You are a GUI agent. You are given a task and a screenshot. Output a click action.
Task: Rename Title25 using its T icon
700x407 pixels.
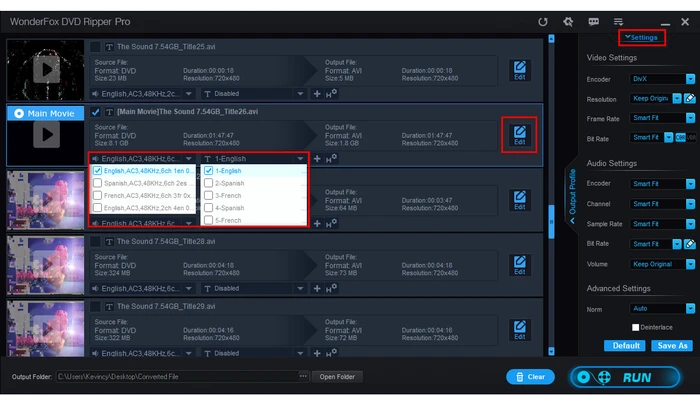(109, 47)
